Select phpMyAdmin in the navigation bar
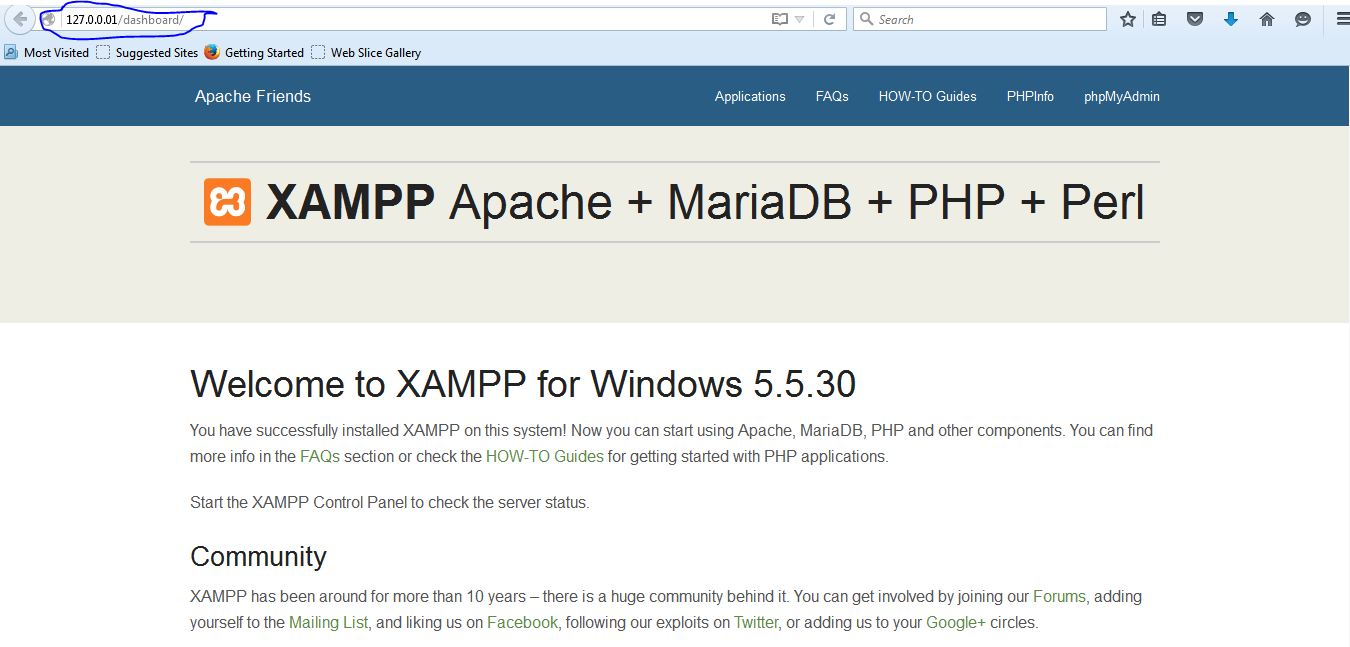Screen dimensions: 1350x647 1121,96
